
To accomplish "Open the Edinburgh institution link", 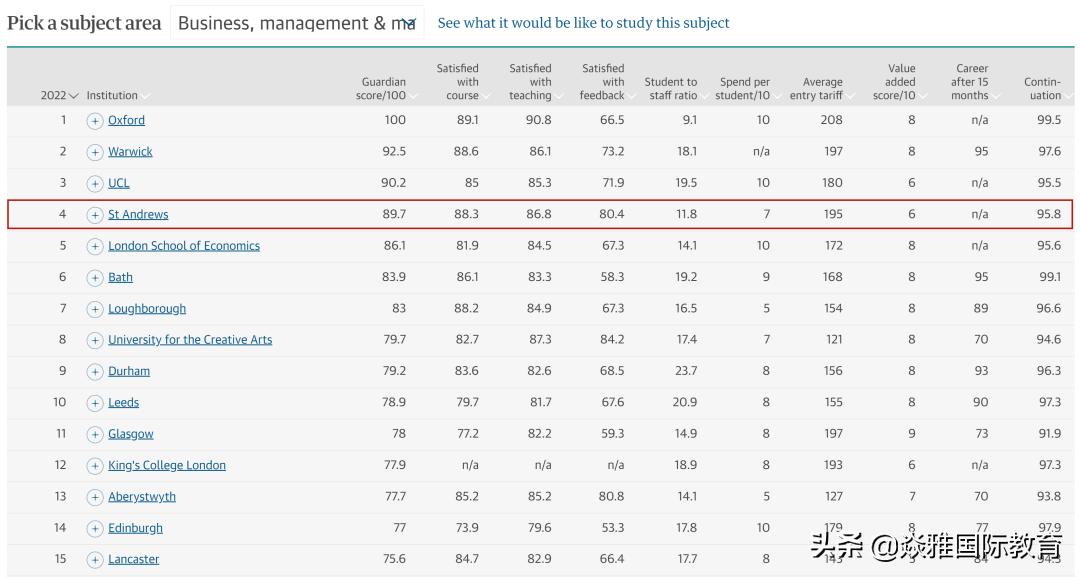I will coord(136,528).
